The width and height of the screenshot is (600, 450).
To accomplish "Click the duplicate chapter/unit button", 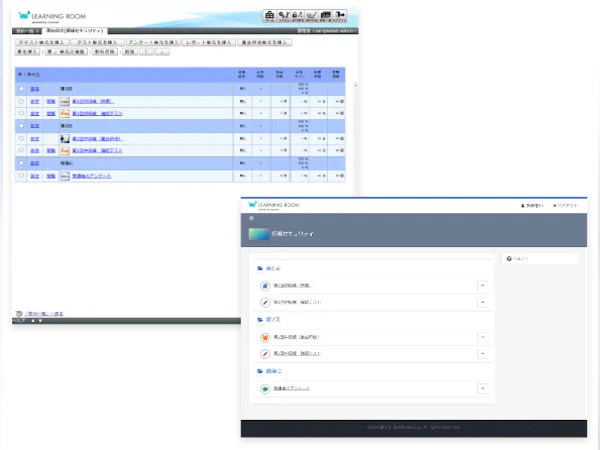I will tap(66, 52).
